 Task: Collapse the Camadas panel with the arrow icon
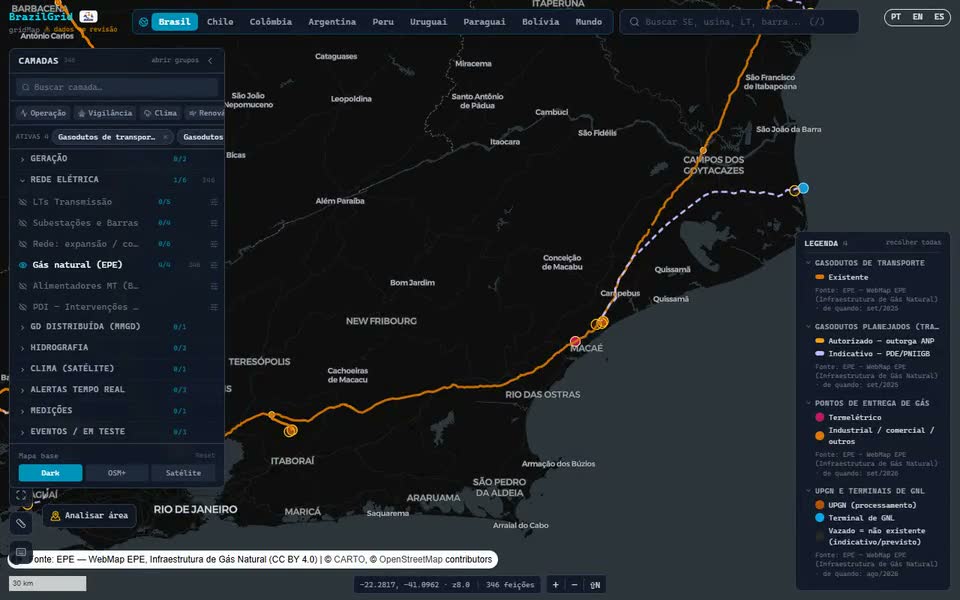click(x=210, y=61)
